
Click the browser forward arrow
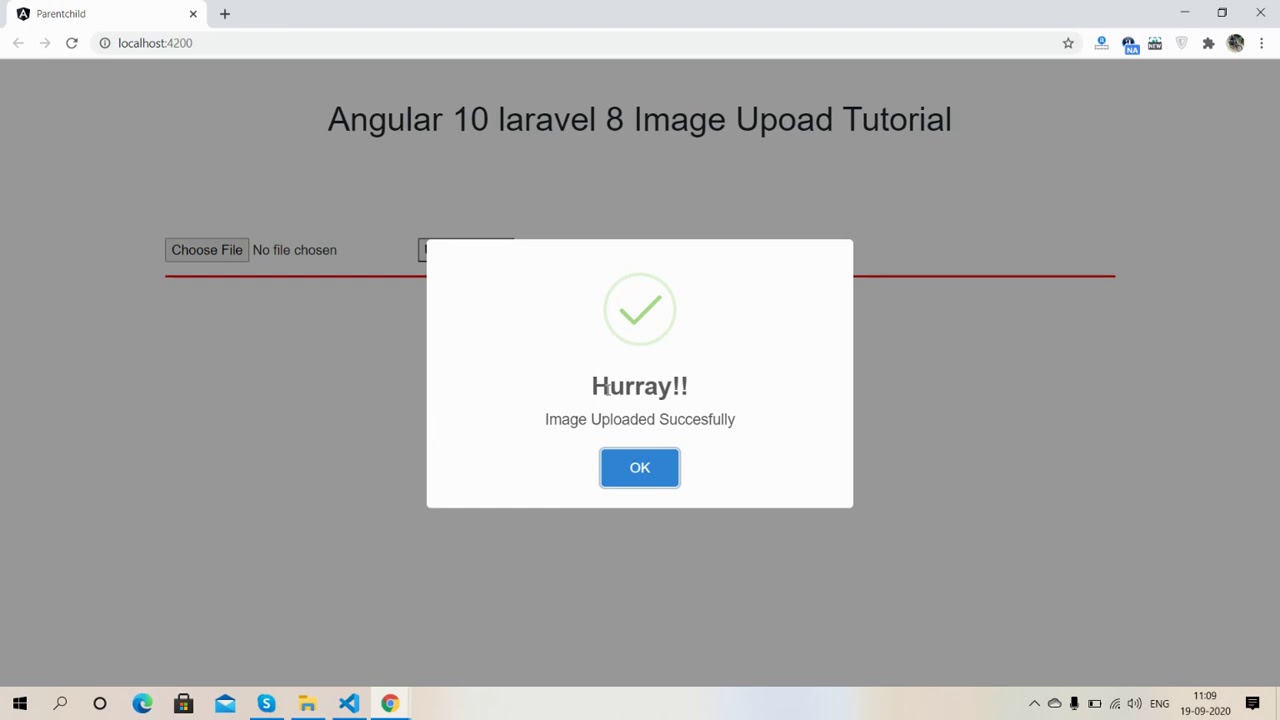pyautogui.click(x=45, y=43)
